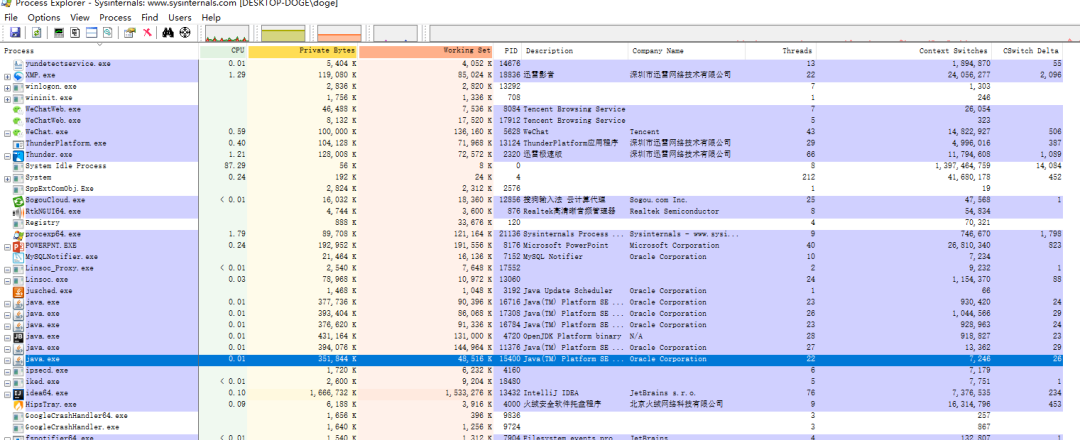Image resolution: width=1080 pixels, height=440 pixels.
Task: Open the View menu
Action: tap(80, 17)
